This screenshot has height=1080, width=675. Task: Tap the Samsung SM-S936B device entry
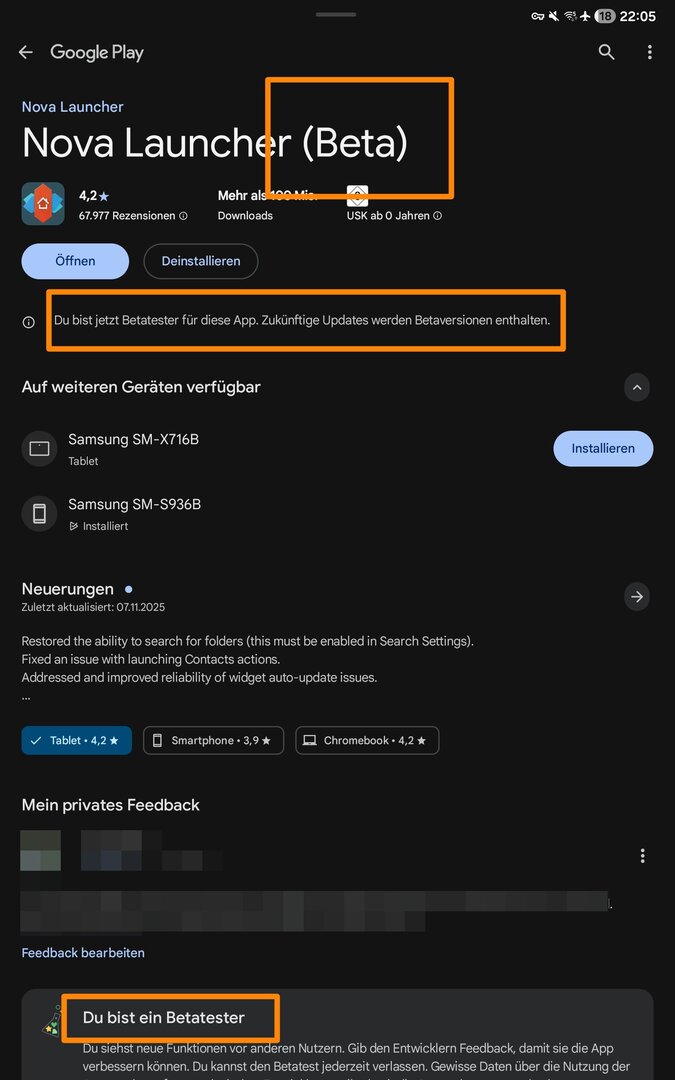[x=134, y=513]
